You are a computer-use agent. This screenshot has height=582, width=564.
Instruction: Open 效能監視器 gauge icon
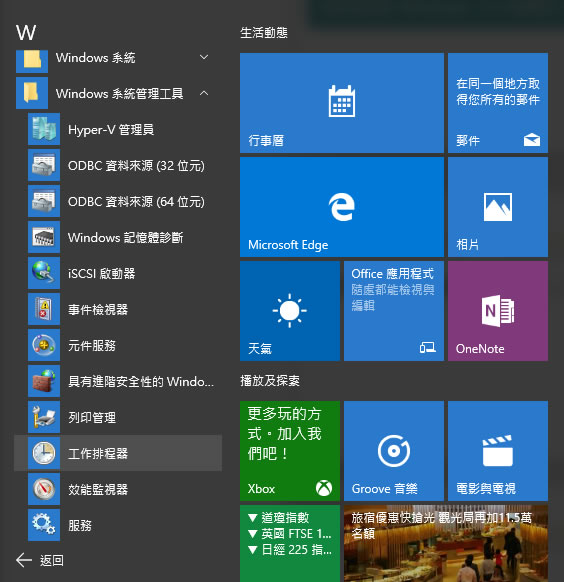tap(44, 489)
